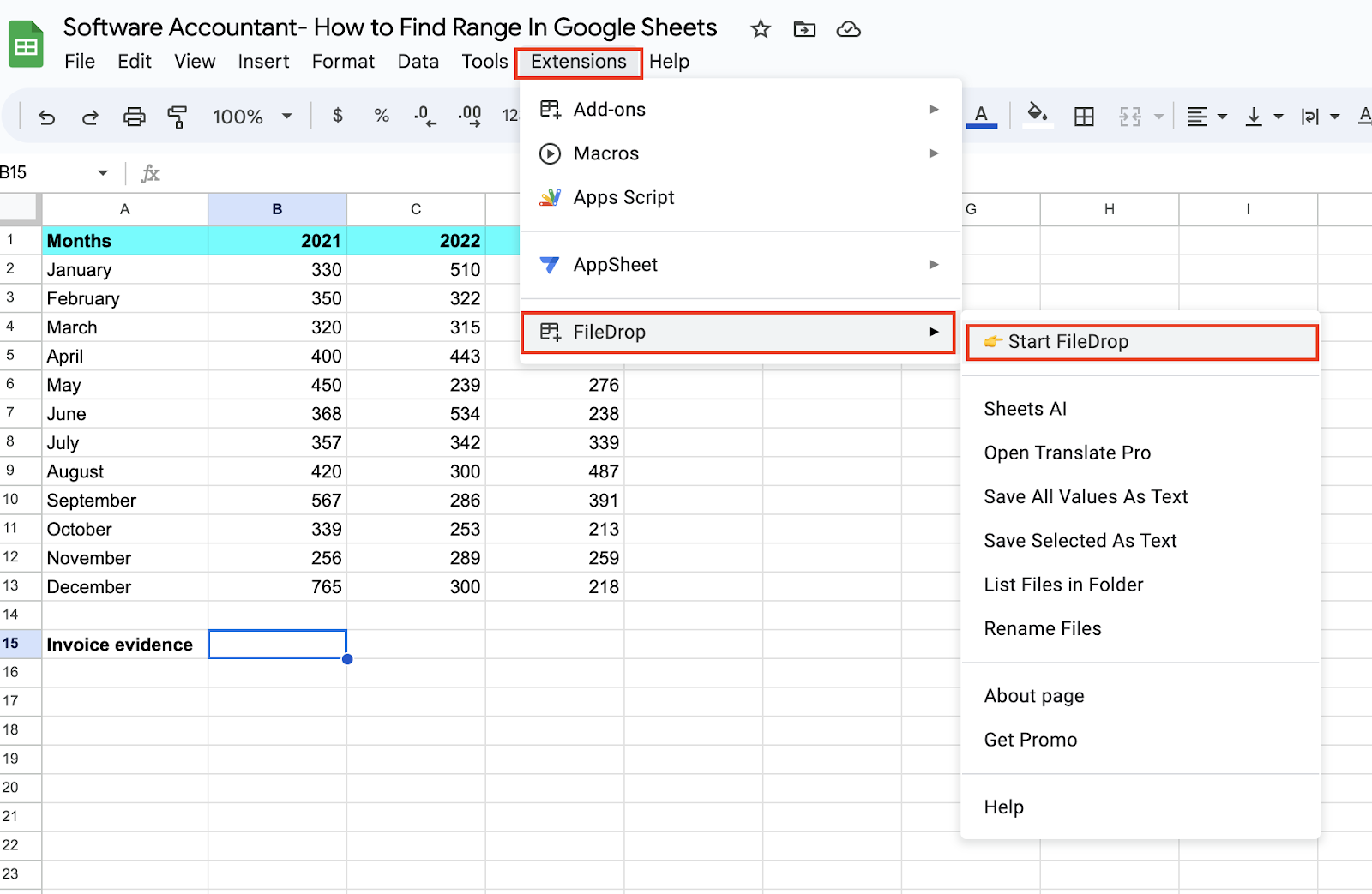
Task: Expand the Add-ons submenu
Action: tap(741, 110)
